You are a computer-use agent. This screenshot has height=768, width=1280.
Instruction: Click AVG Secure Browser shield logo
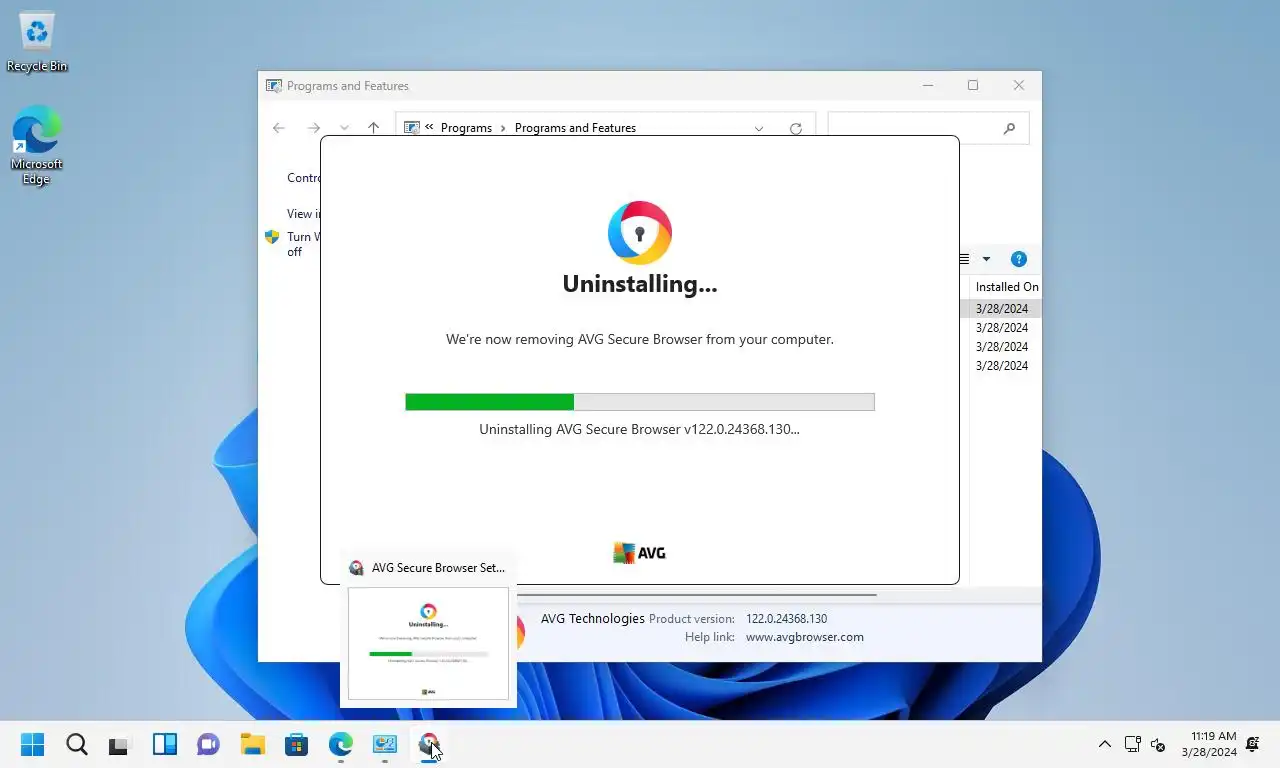click(x=640, y=233)
